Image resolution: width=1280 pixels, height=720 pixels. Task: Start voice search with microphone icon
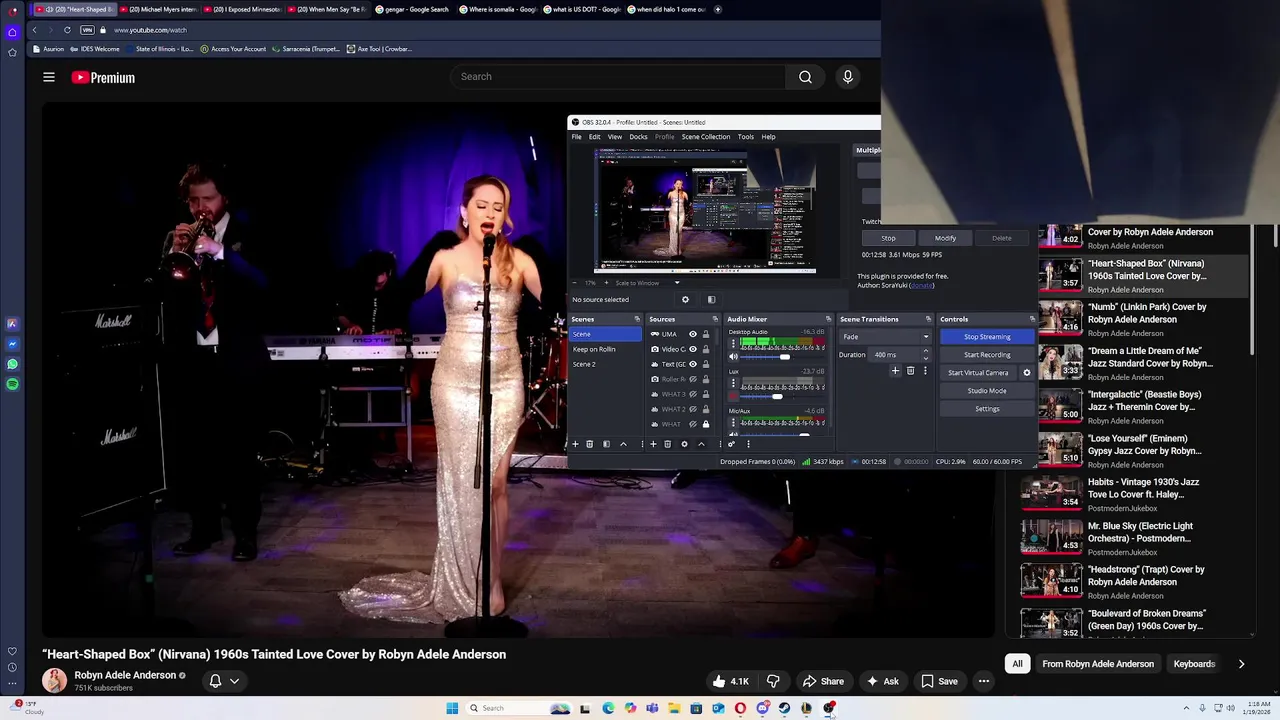point(847,77)
